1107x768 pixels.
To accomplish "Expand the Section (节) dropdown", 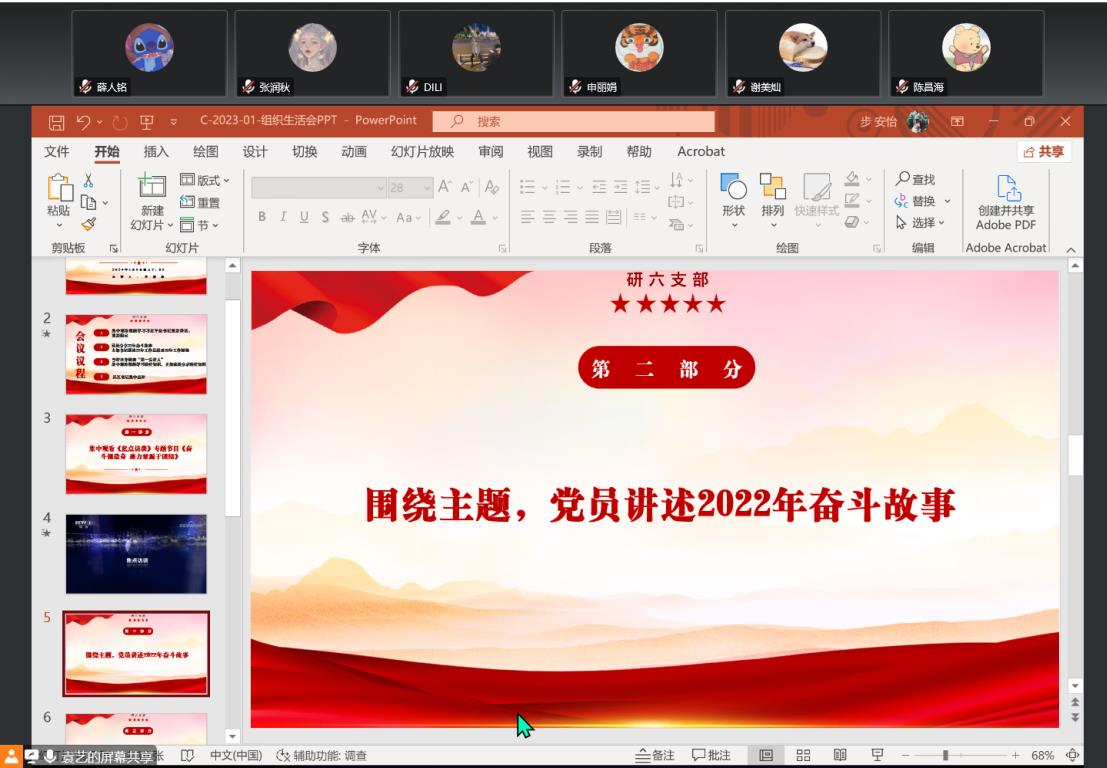I will click(199, 225).
